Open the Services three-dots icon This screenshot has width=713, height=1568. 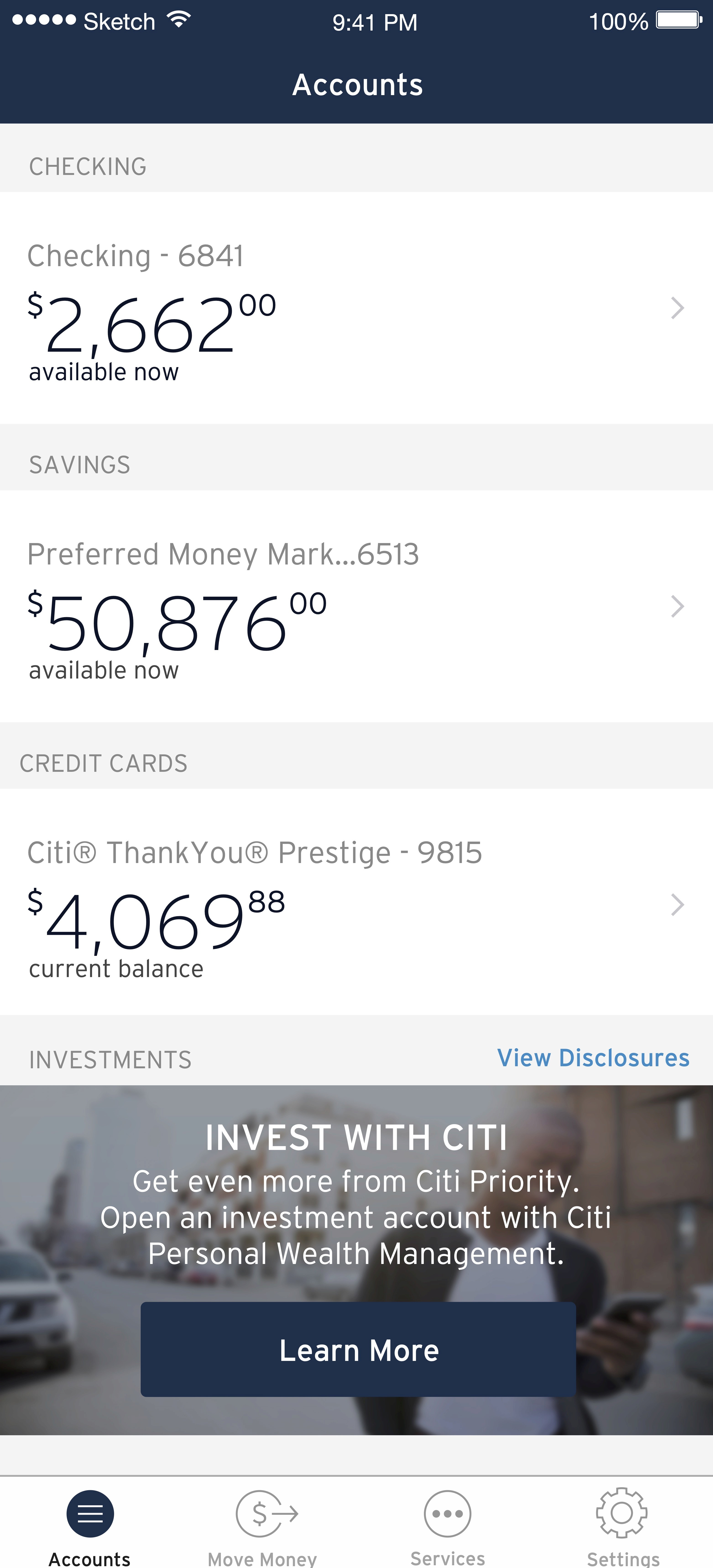(447, 1513)
